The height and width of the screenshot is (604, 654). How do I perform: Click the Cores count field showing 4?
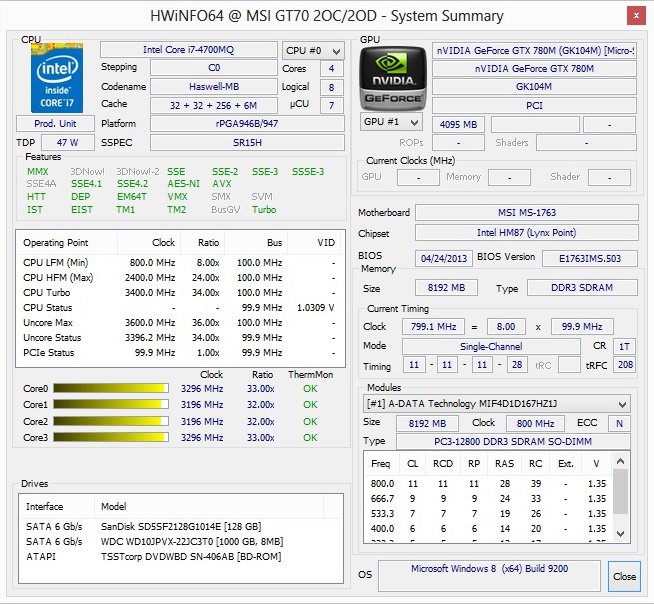pyautogui.click(x=332, y=68)
